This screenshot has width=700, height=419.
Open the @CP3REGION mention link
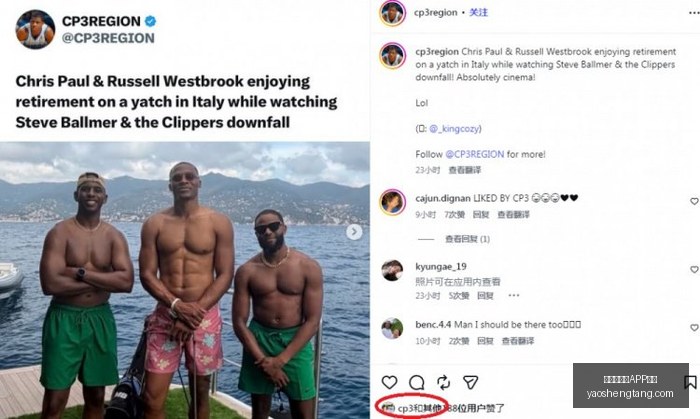pyautogui.click(x=475, y=154)
